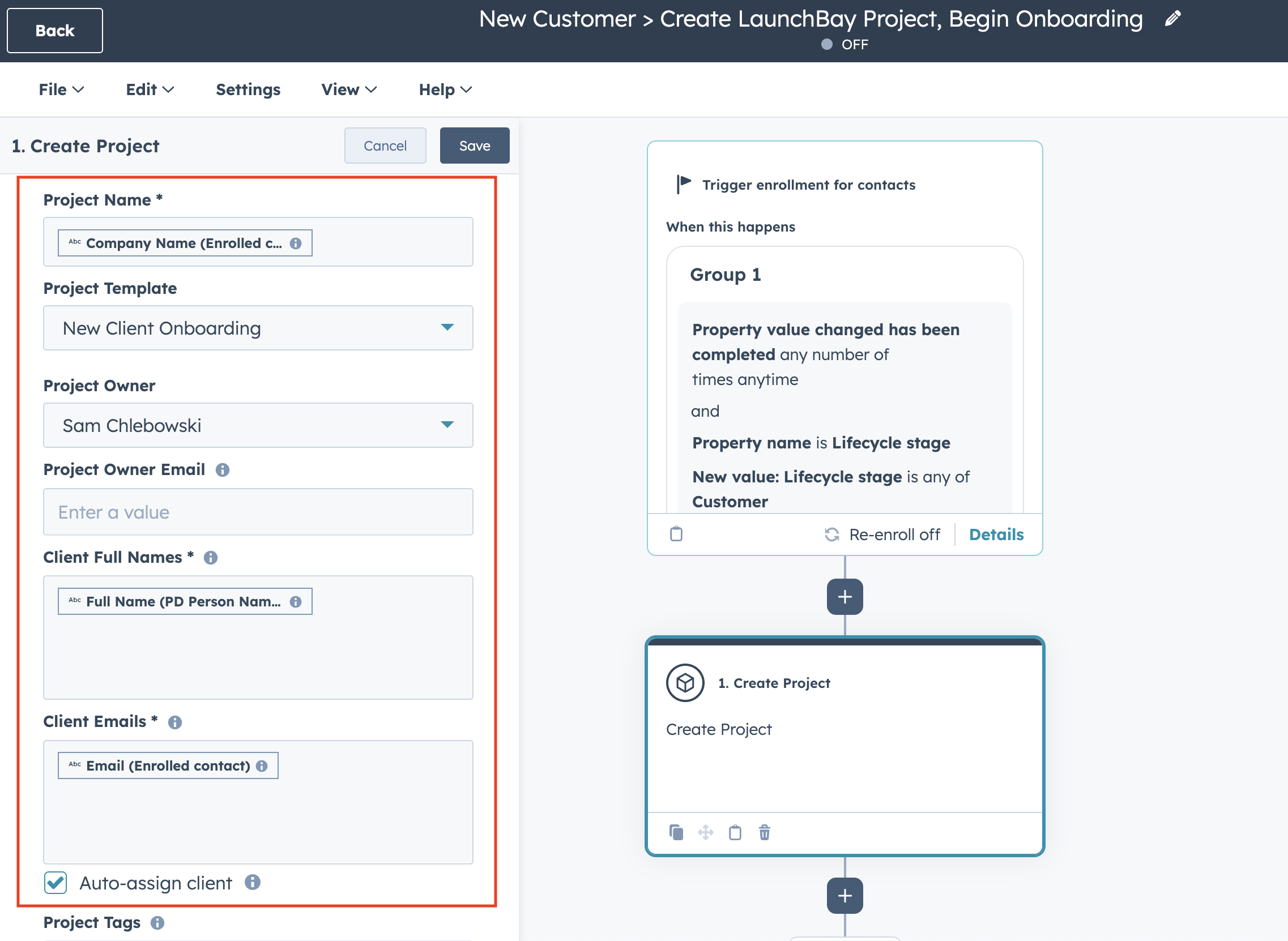Viewport: 1288px width, 941px height.
Task: Click the pencil icon to rename workflow
Action: (x=1173, y=19)
